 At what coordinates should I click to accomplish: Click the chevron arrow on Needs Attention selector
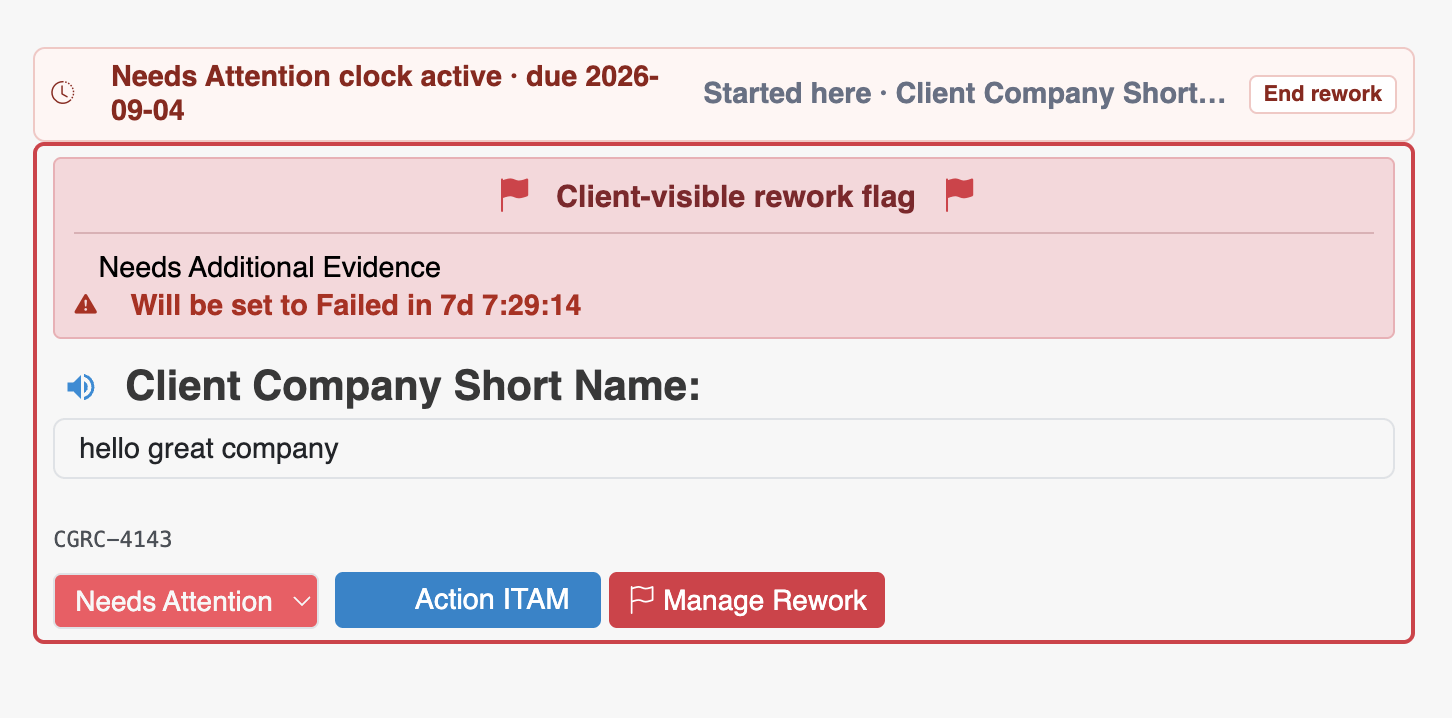pyautogui.click(x=301, y=601)
